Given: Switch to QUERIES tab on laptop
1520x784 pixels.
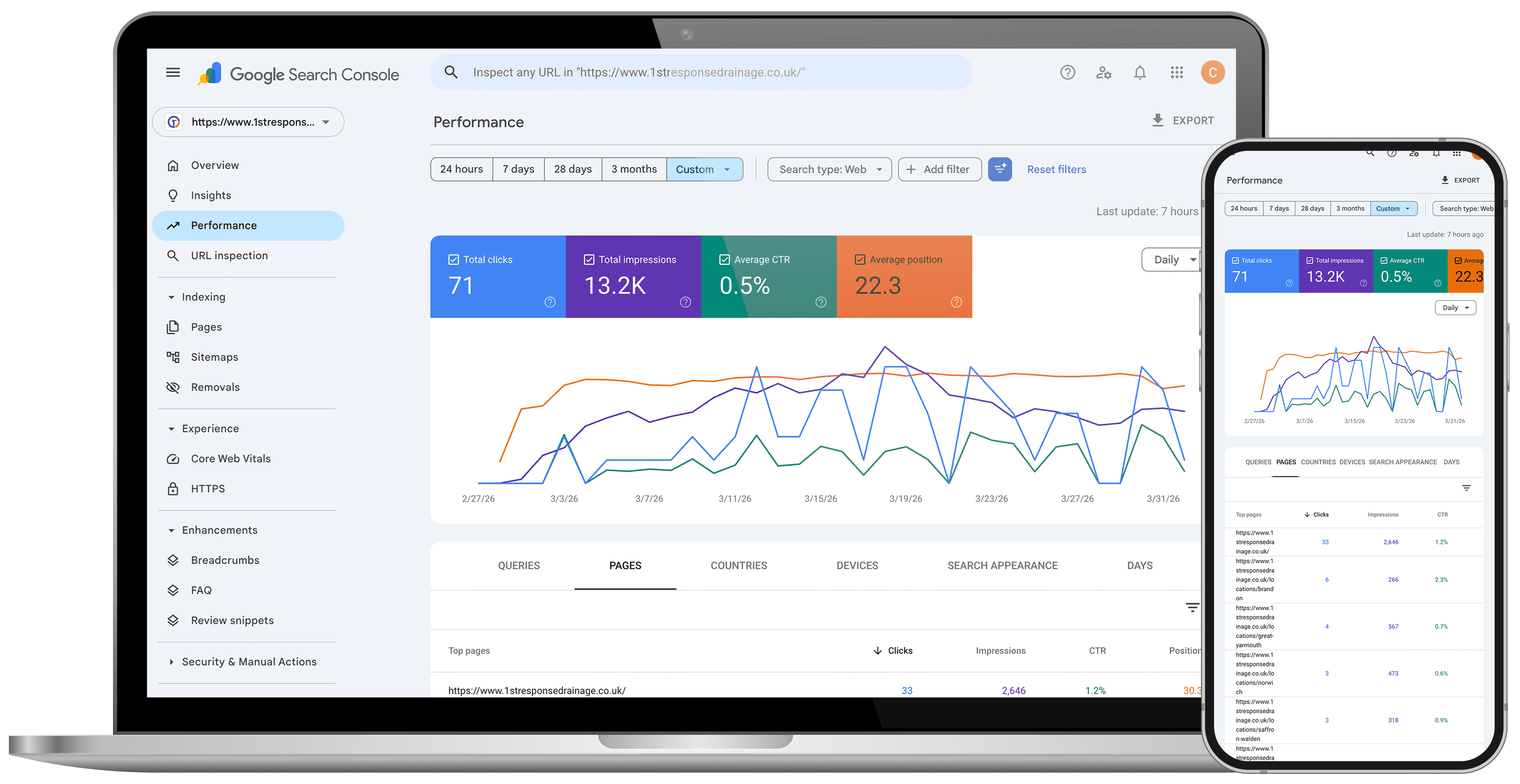Looking at the screenshot, I should click(519, 565).
